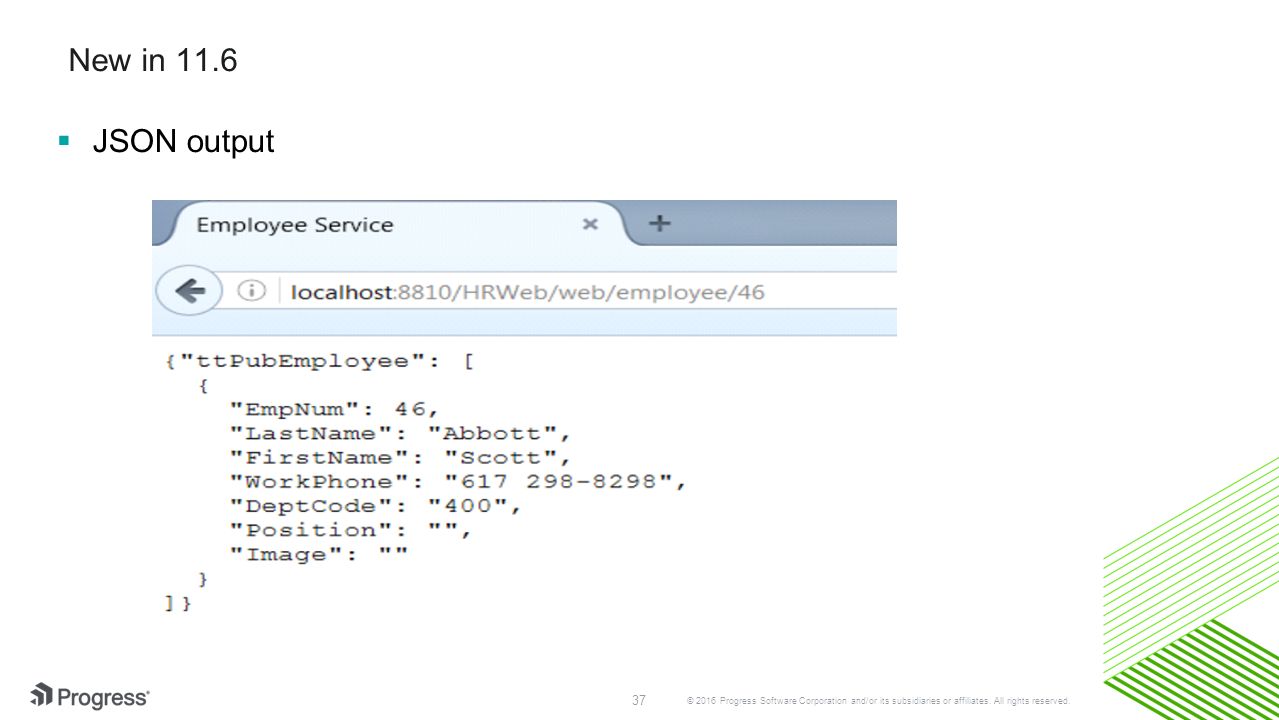The width and height of the screenshot is (1279, 720).
Task: Click the Progress Software copyright notice
Action: [x=878, y=701]
